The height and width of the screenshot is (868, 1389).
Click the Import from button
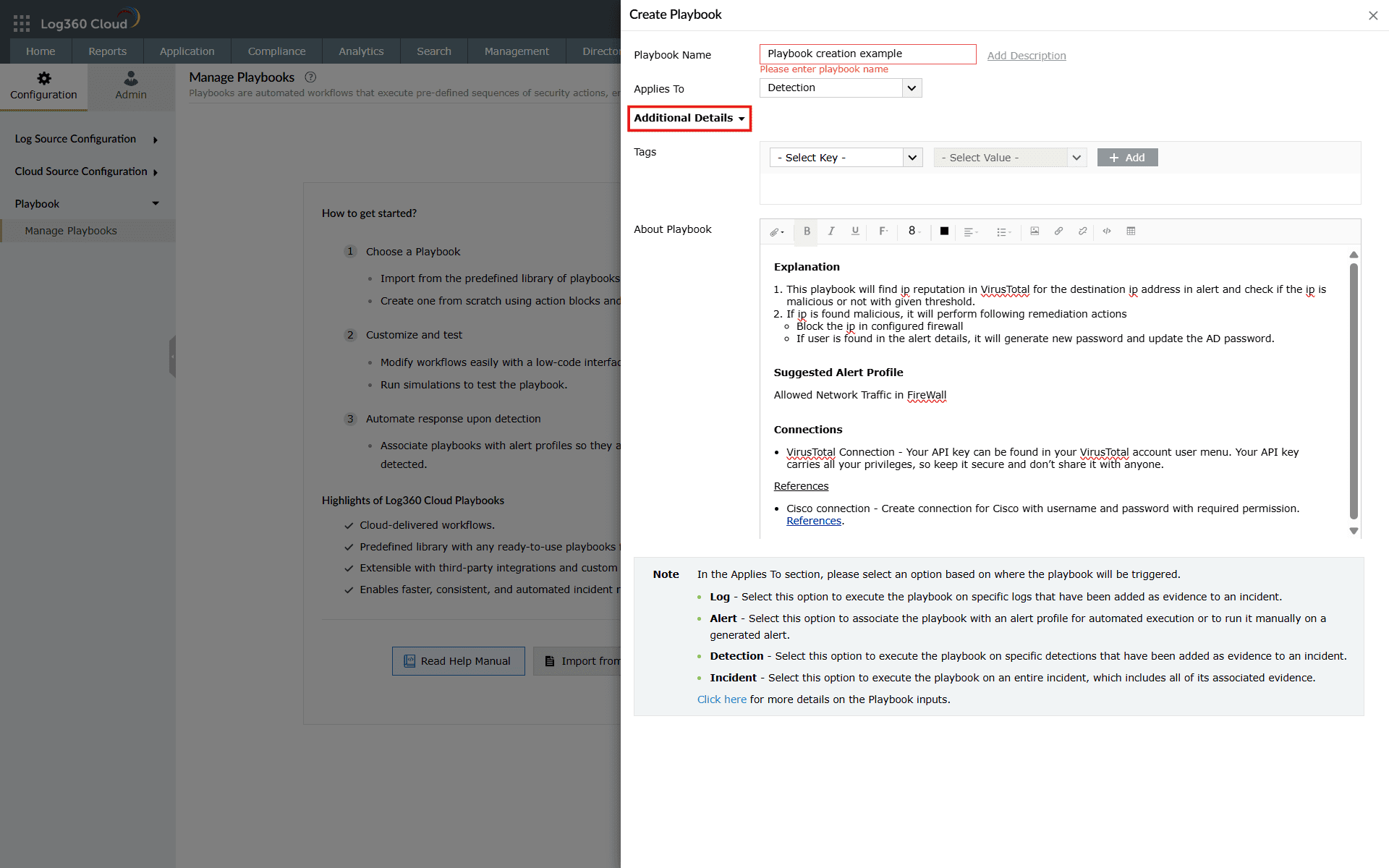(577, 661)
